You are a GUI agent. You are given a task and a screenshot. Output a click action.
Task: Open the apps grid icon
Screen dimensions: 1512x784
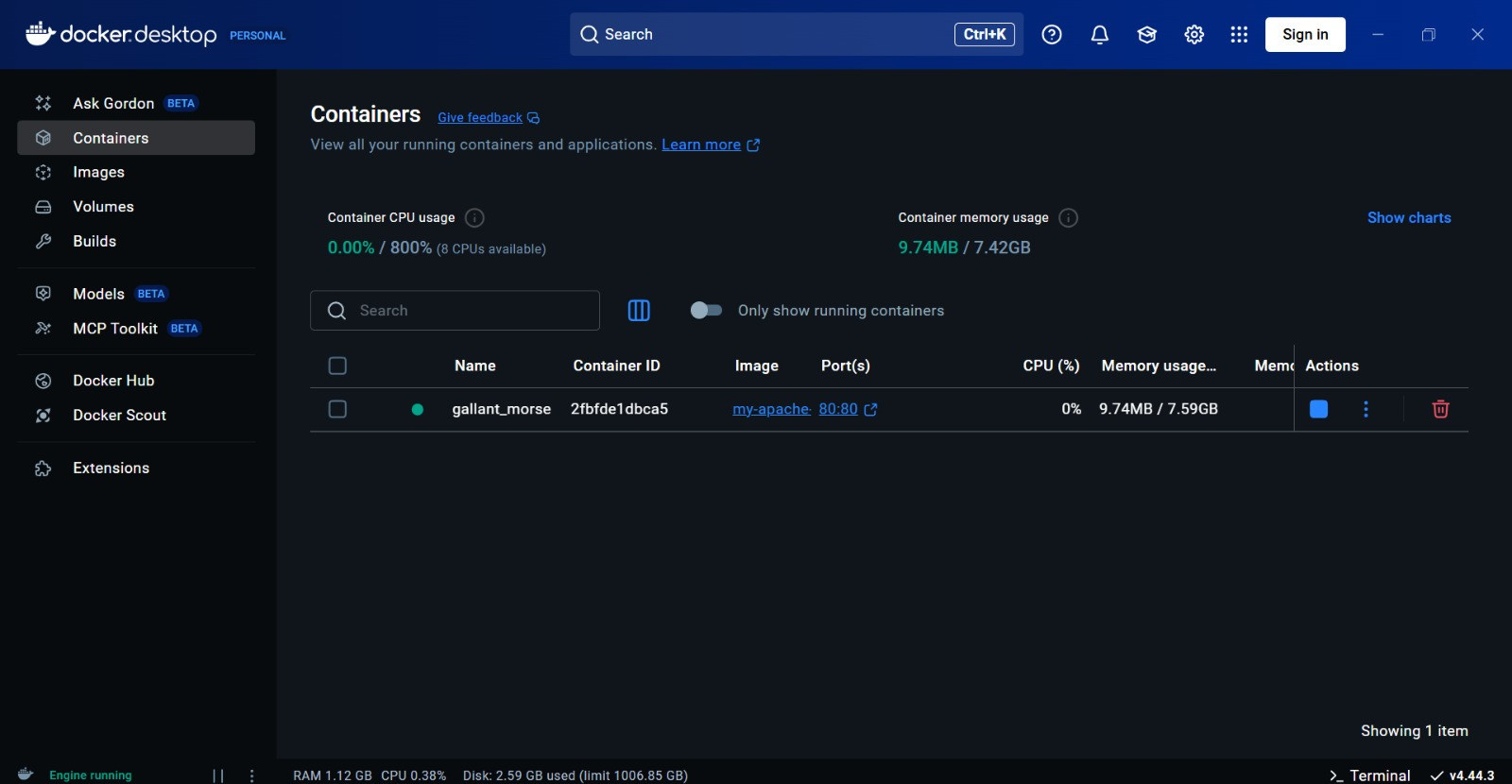click(x=1239, y=35)
